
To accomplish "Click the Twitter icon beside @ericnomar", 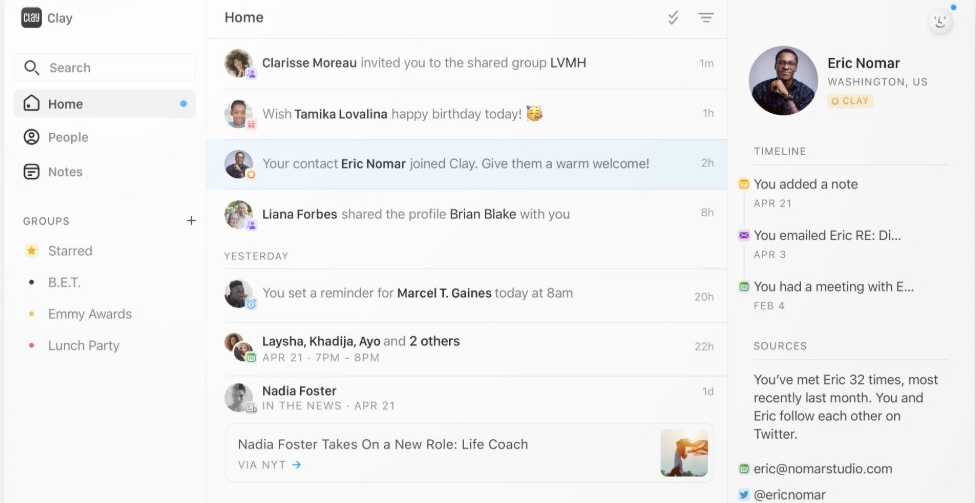I will coord(744,494).
